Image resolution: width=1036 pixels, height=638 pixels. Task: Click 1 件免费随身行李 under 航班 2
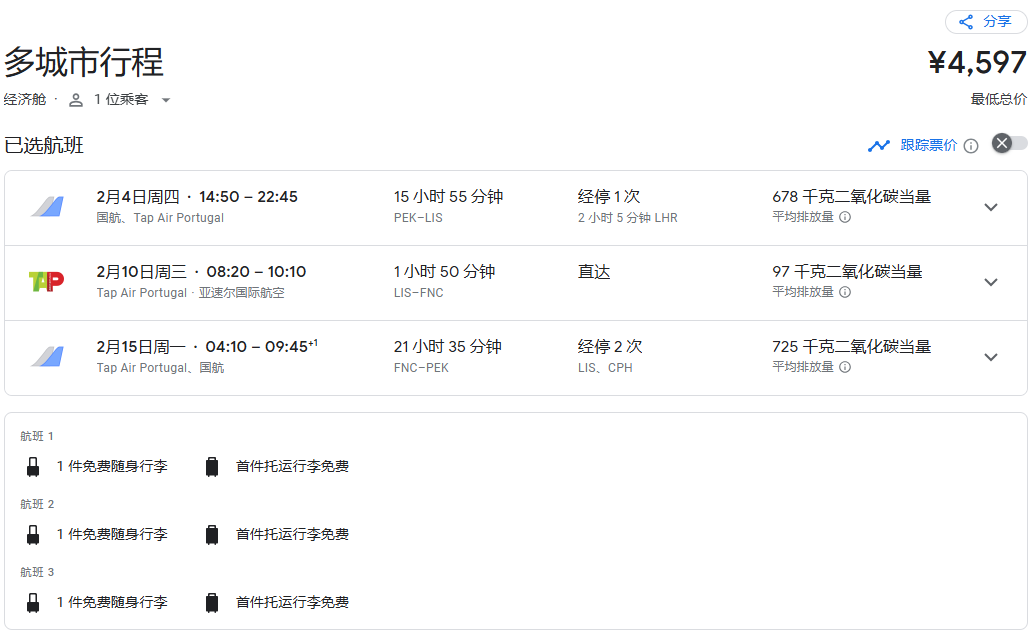tap(112, 535)
